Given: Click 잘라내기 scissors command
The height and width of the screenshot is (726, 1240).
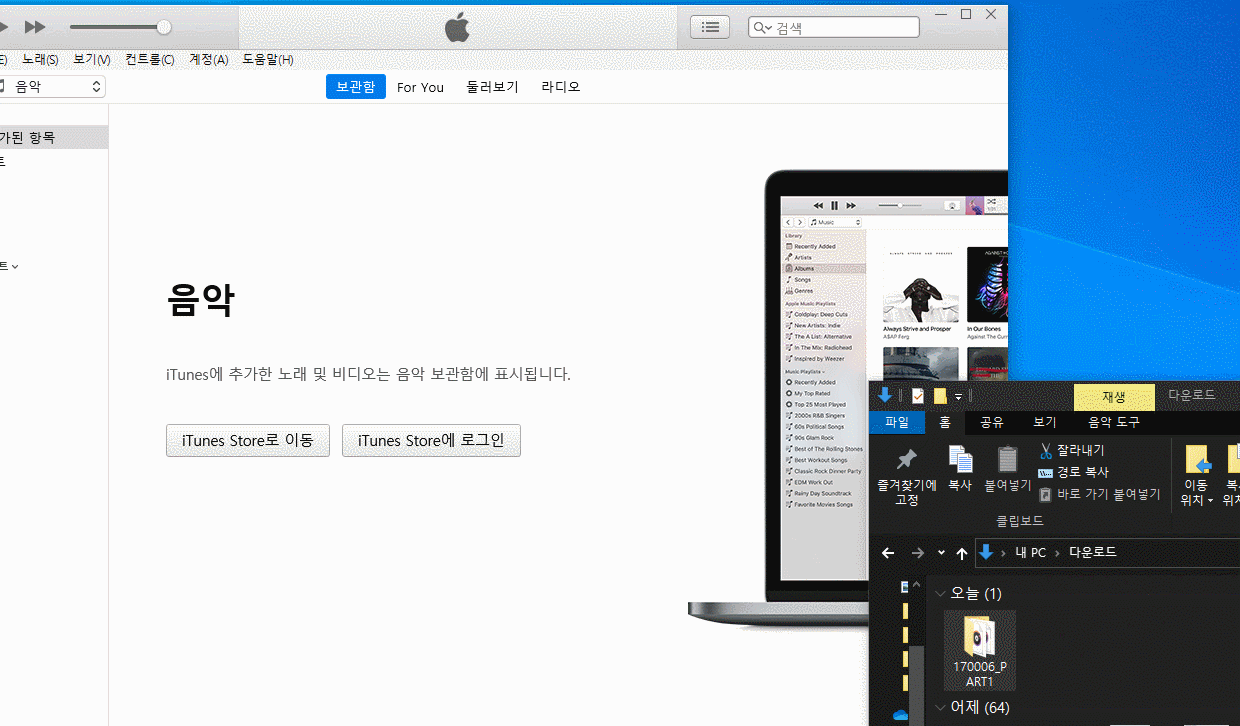Looking at the screenshot, I should pos(1071,451).
